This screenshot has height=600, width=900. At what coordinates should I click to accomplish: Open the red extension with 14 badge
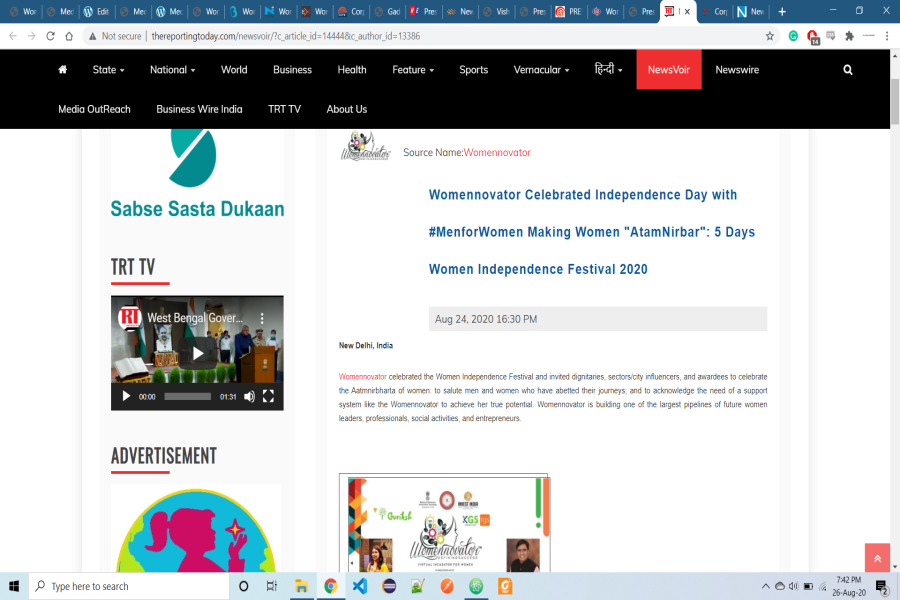(813, 37)
